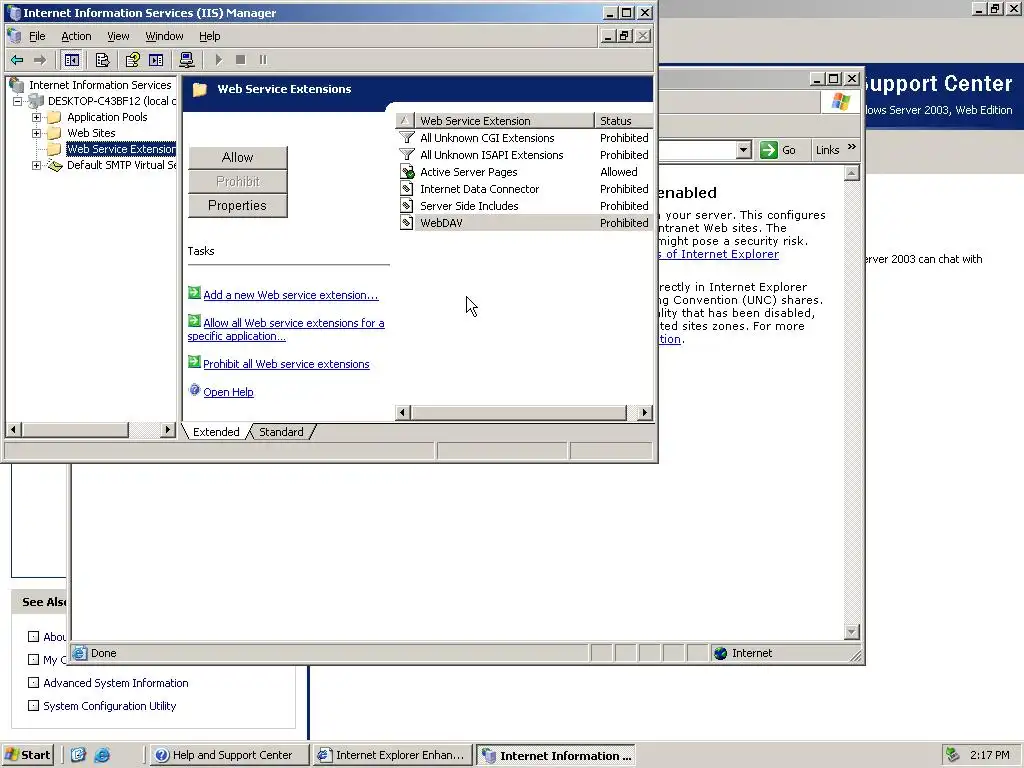This screenshot has width=1024, height=768.
Task: Click the Windows Start button
Action: pos(27,755)
